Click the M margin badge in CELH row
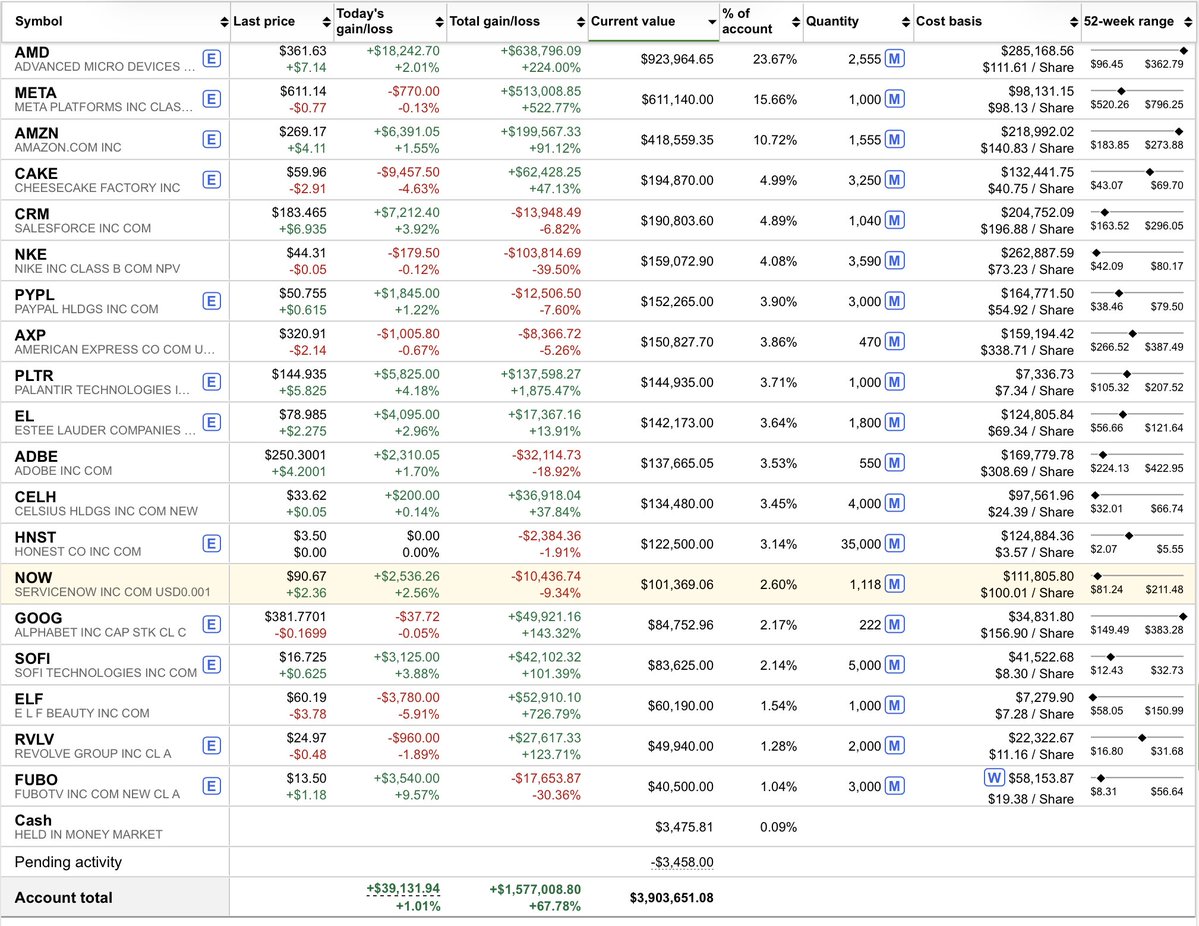1199x926 pixels. coord(895,503)
